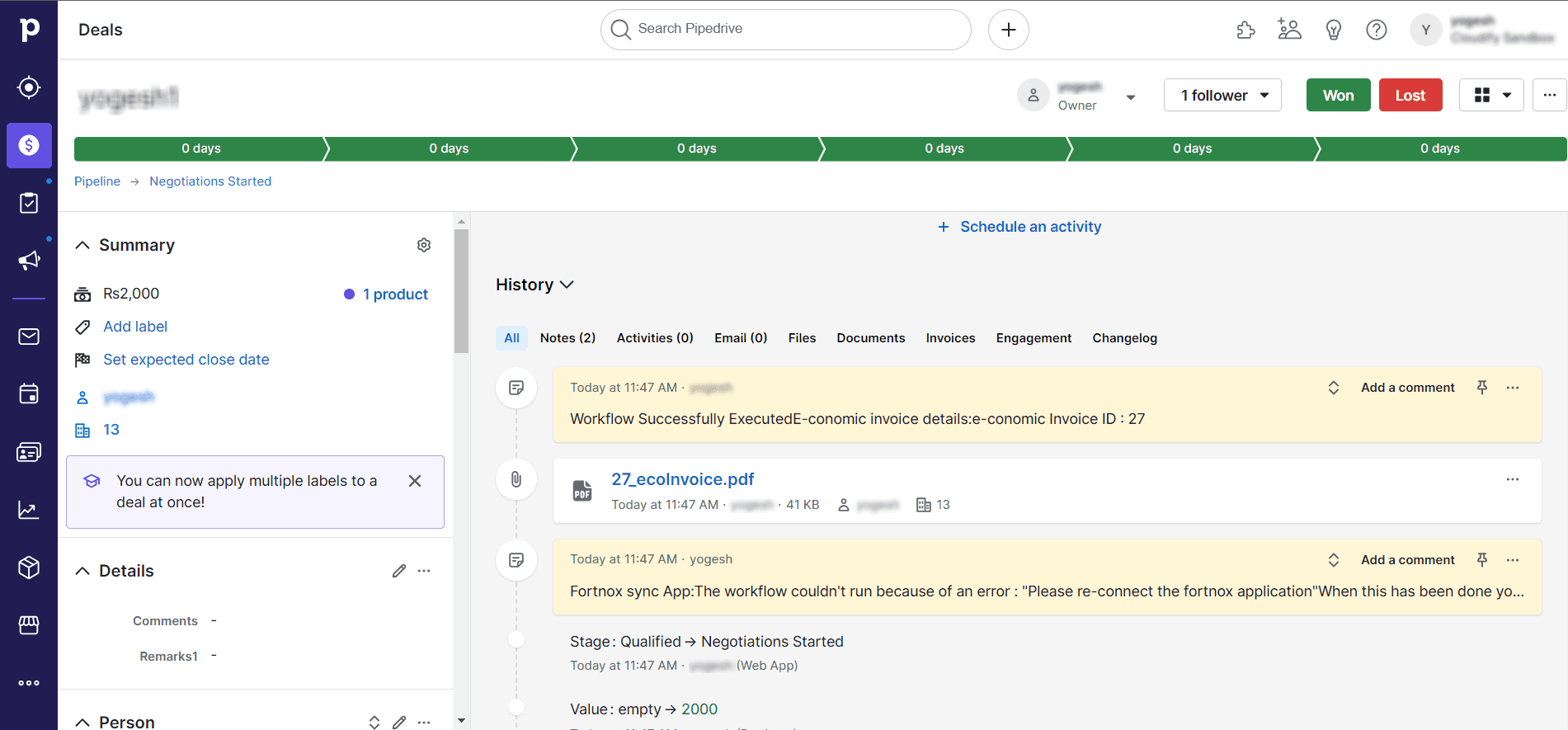Focus the Search Pipedrive field
Viewport: 1568px width, 730px height.
(x=785, y=30)
